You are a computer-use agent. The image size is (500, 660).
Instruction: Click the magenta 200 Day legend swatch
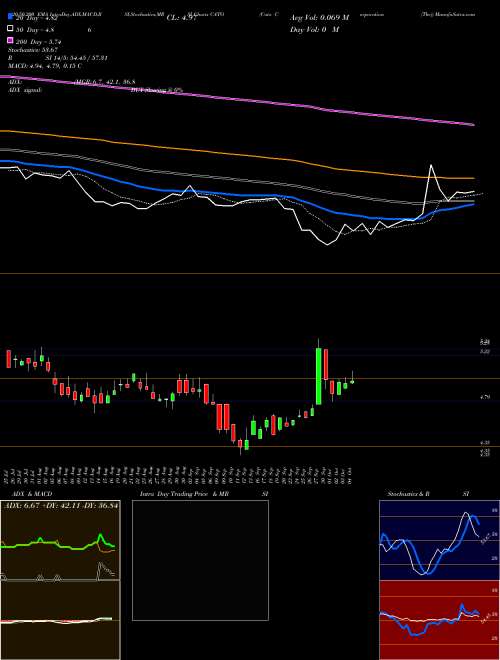10,41
